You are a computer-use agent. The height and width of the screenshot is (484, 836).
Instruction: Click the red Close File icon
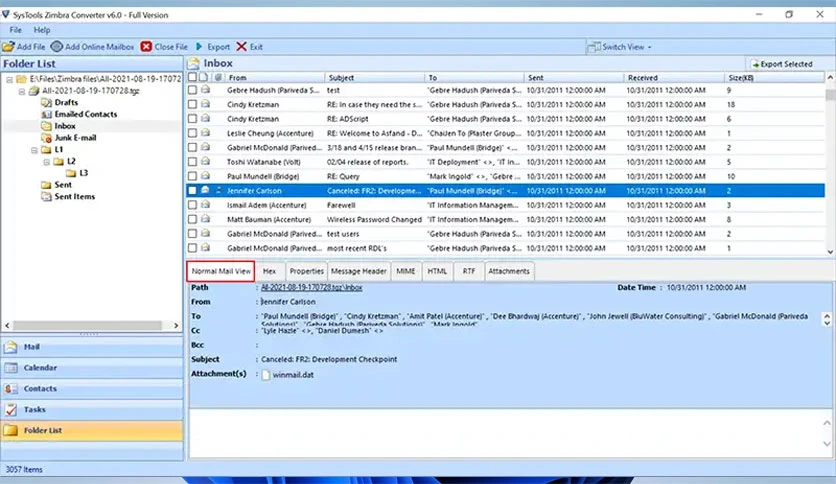coord(146,47)
